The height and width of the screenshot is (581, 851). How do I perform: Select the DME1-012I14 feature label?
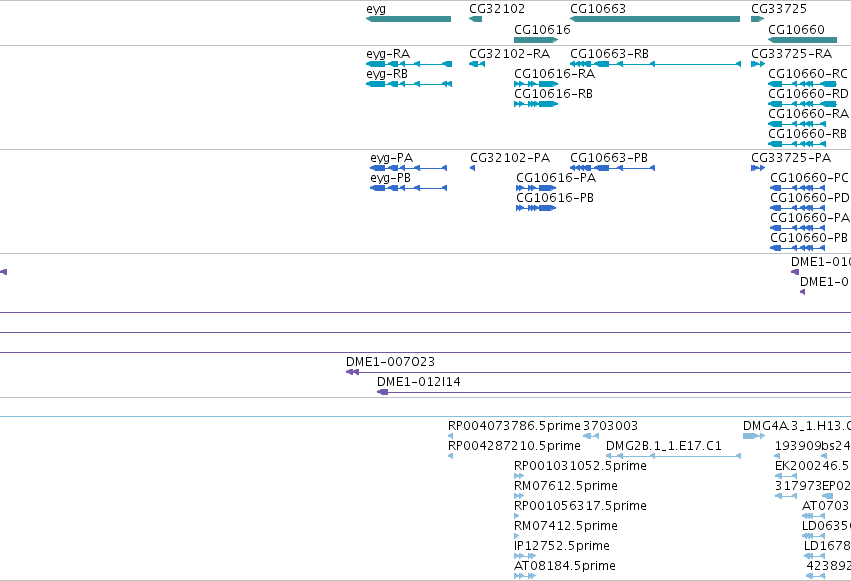point(418,382)
